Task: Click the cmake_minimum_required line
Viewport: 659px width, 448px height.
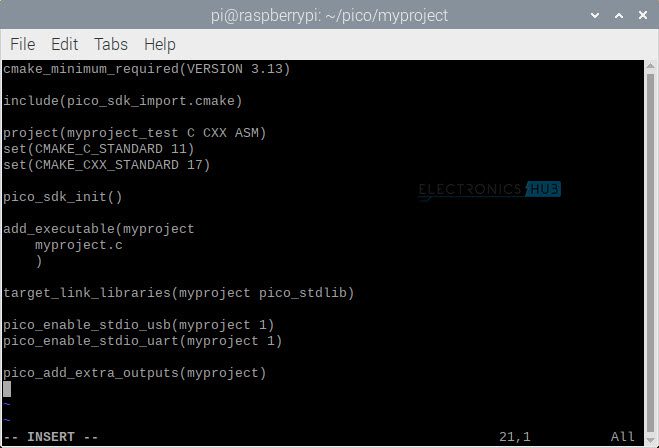Action: tap(146, 69)
